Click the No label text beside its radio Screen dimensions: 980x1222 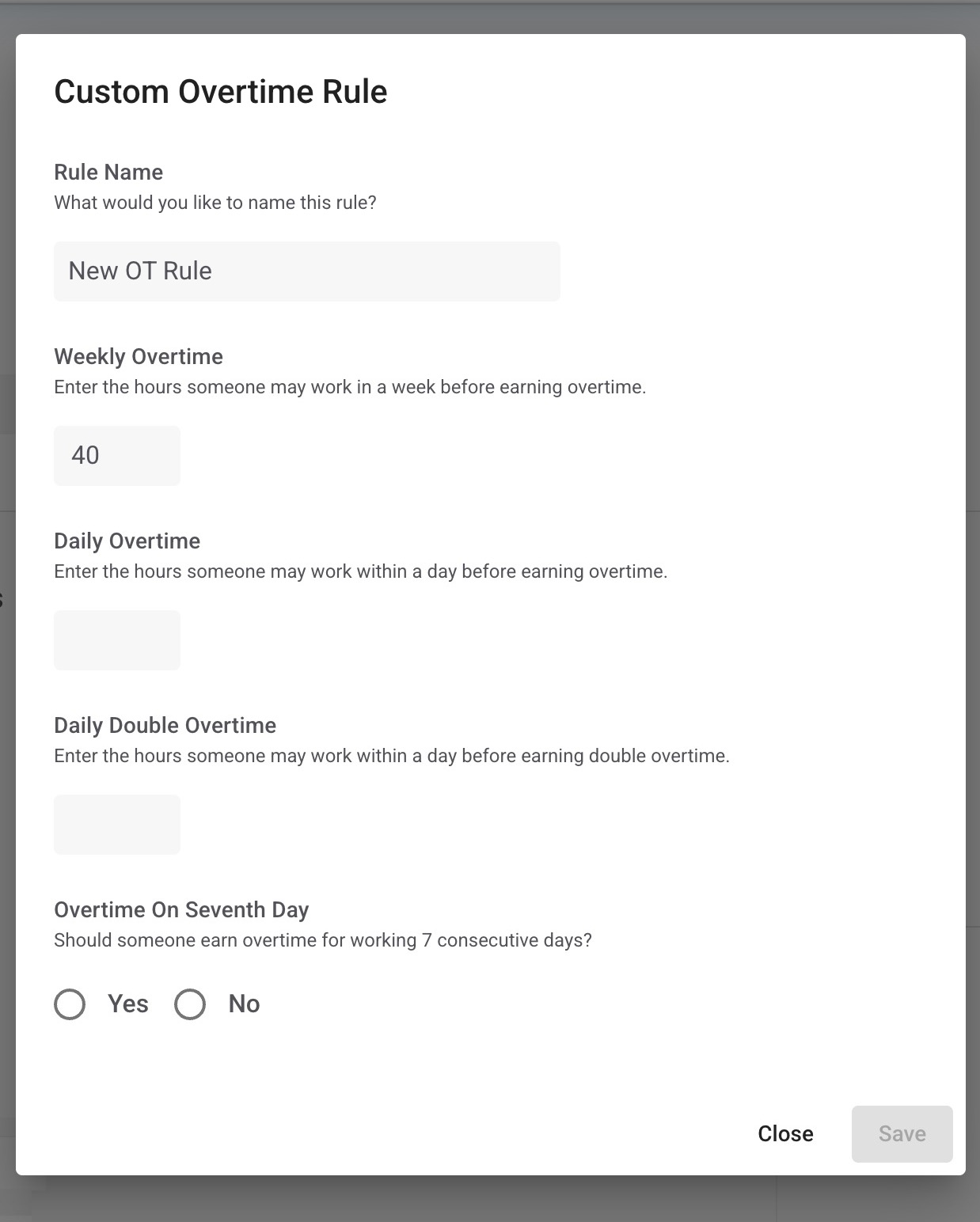244,1004
